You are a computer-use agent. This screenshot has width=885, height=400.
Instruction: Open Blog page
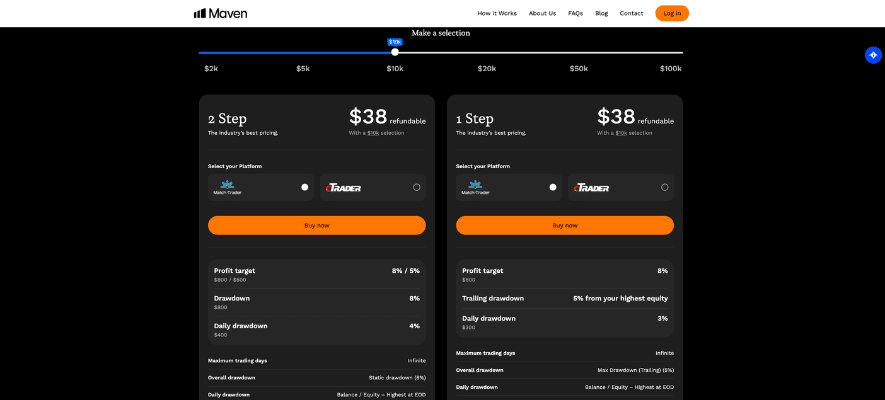602,14
